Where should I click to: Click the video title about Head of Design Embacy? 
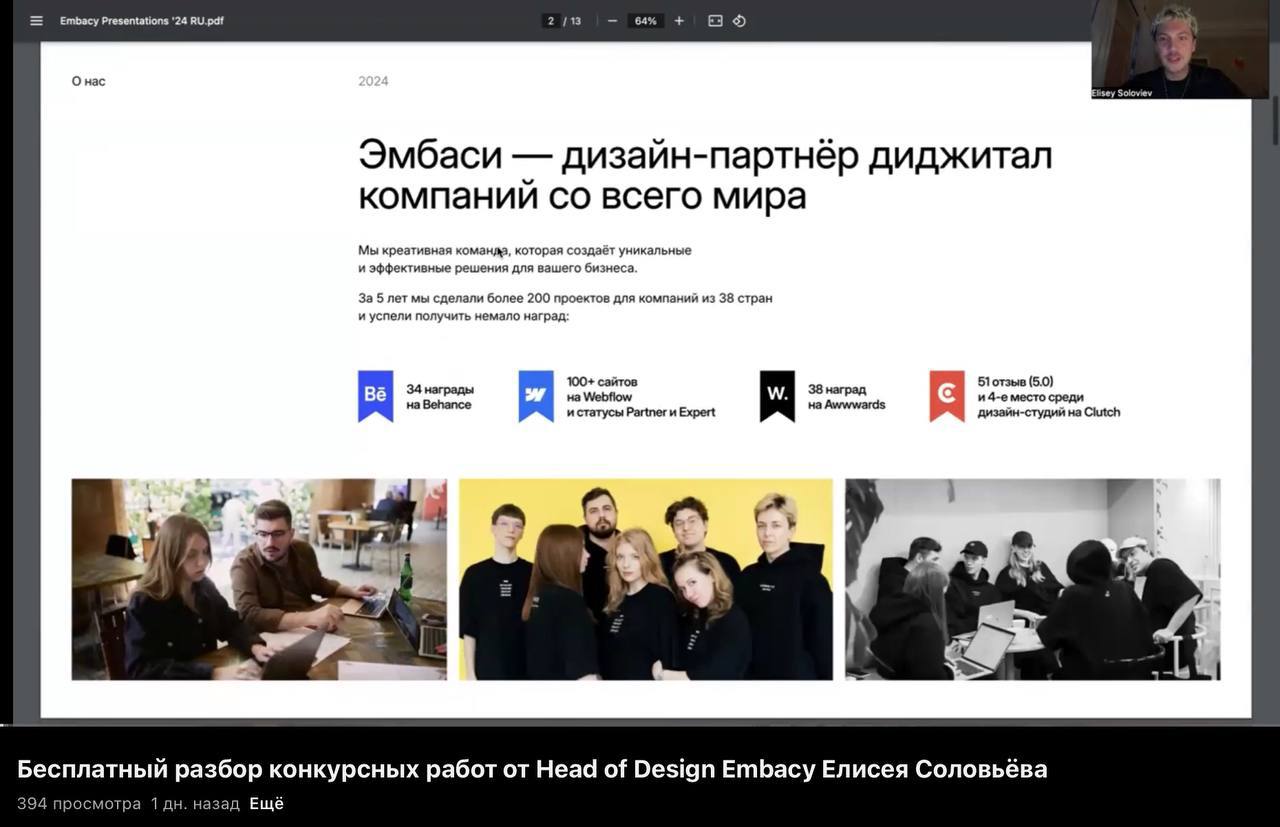tap(532, 769)
